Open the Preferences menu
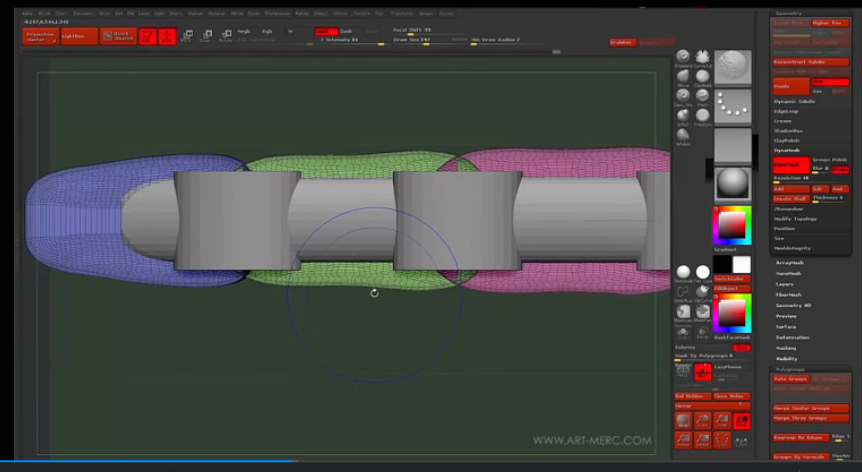 click(x=277, y=13)
